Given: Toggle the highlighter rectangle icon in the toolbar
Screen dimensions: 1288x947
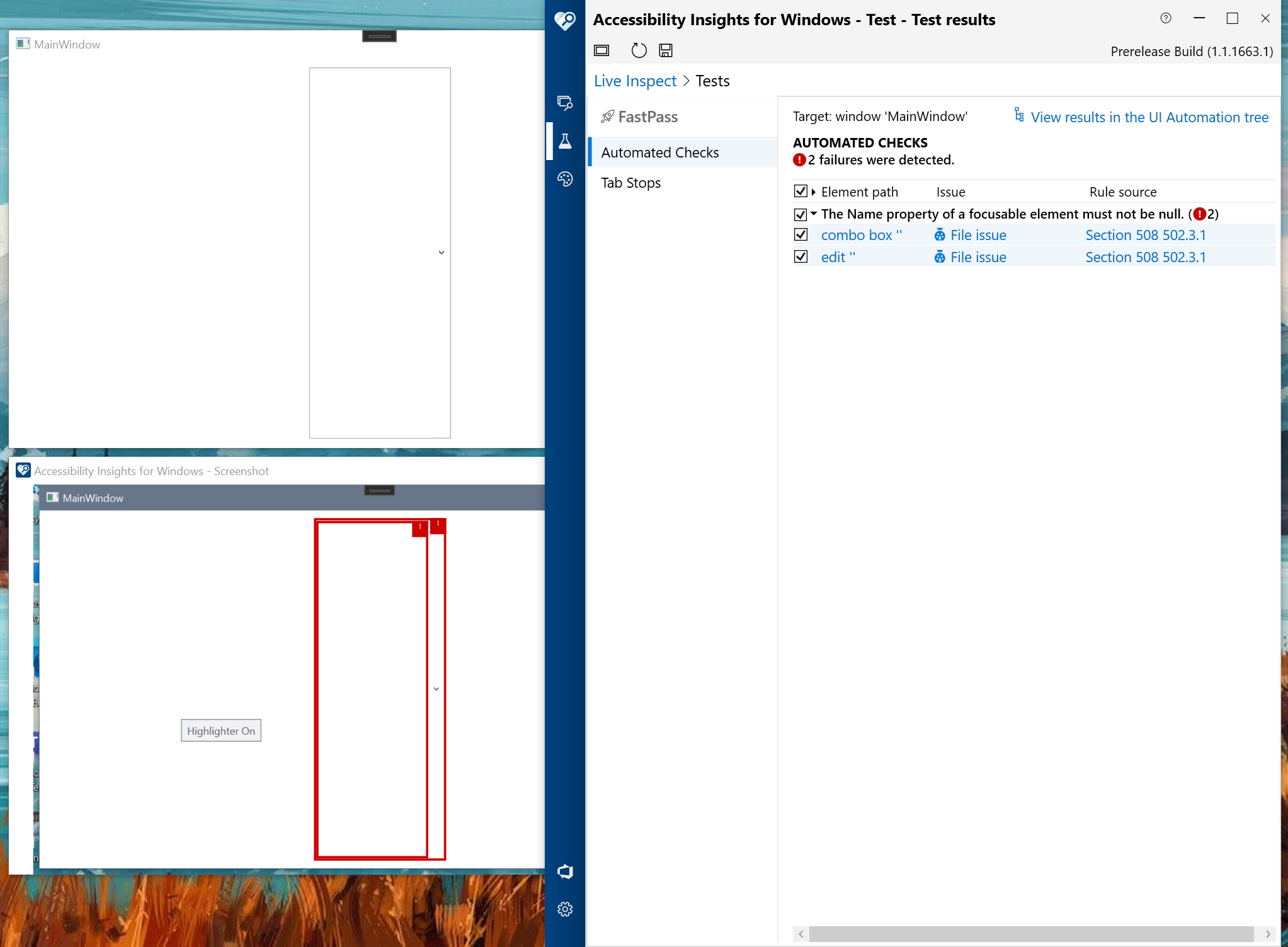Looking at the screenshot, I should pyautogui.click(x=601, y=50).
